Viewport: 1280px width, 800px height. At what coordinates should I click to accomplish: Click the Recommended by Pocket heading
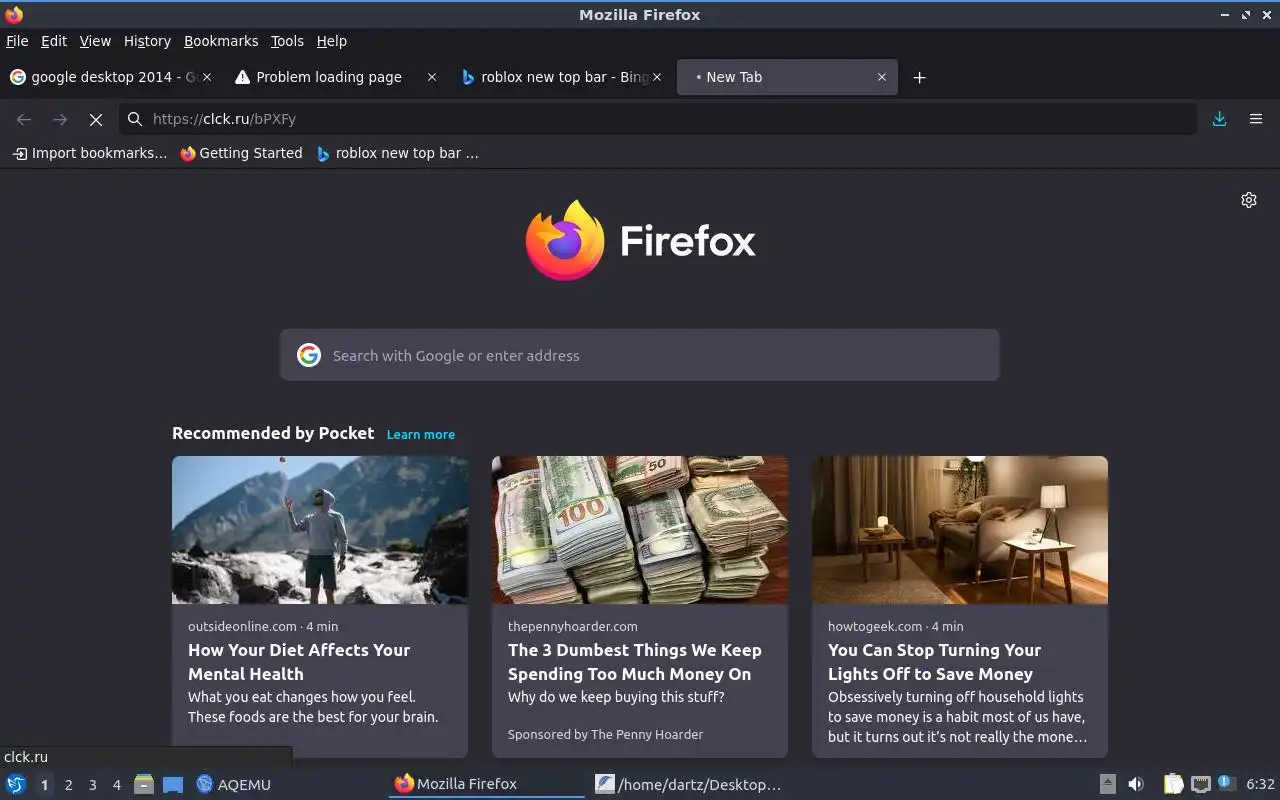coord(273,433)
